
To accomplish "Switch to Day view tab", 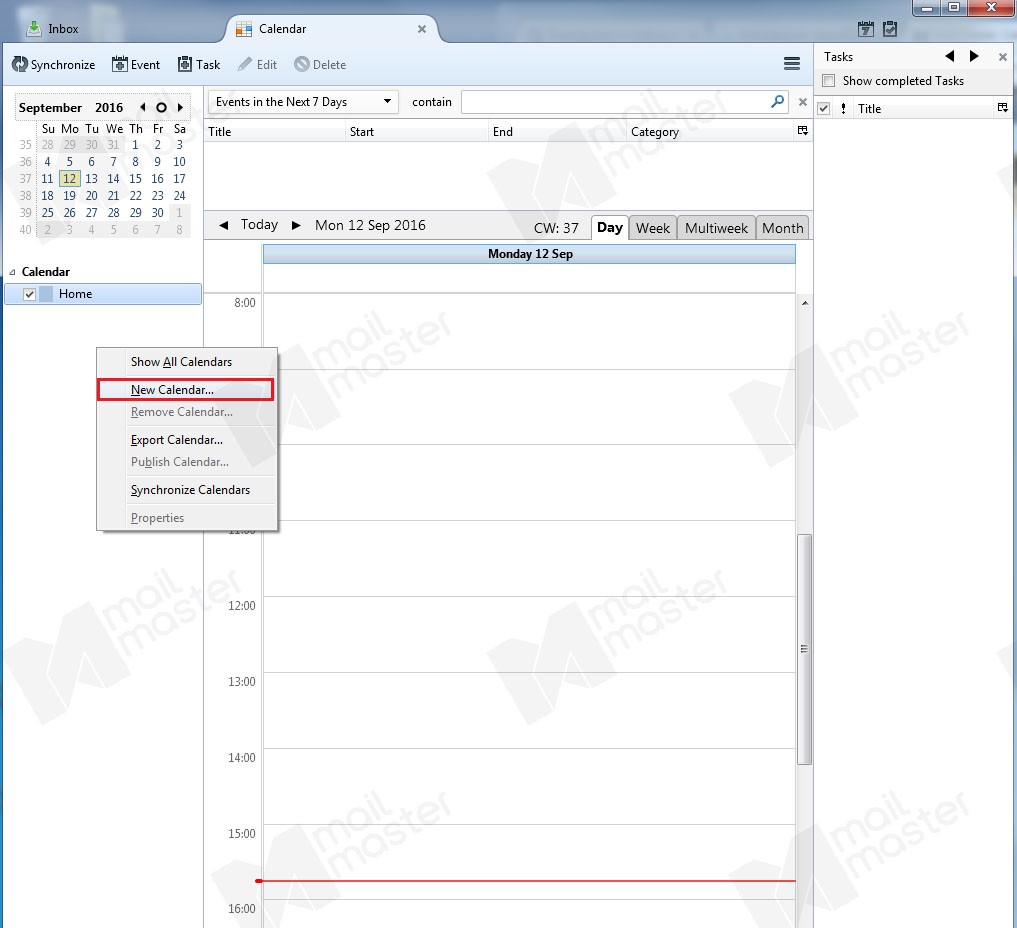I will [610, 228].
